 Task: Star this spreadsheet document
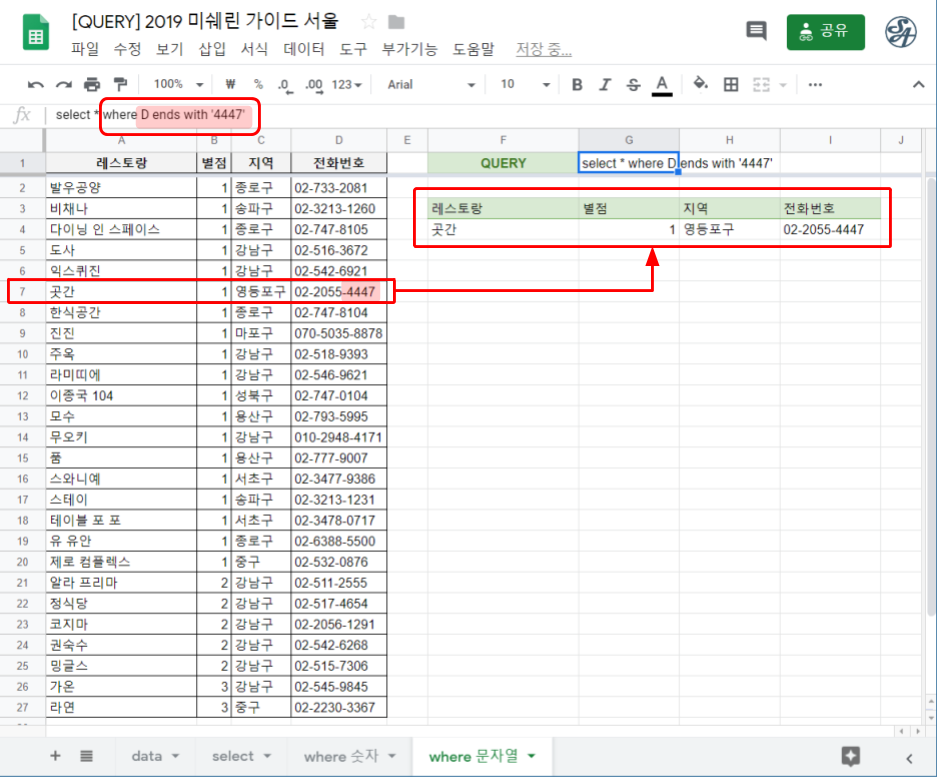[369, 22]
